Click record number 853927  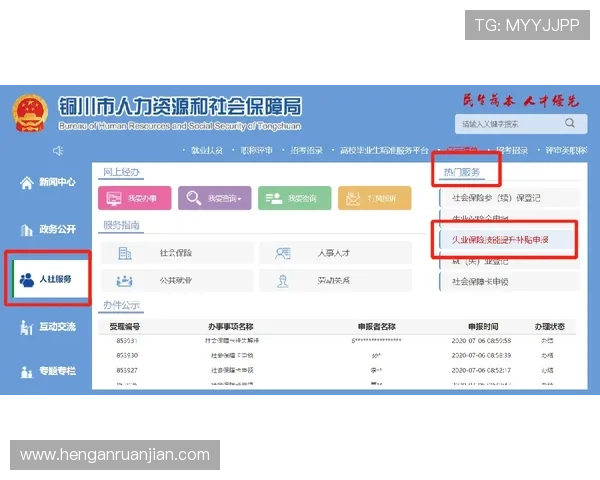point(127,371)
